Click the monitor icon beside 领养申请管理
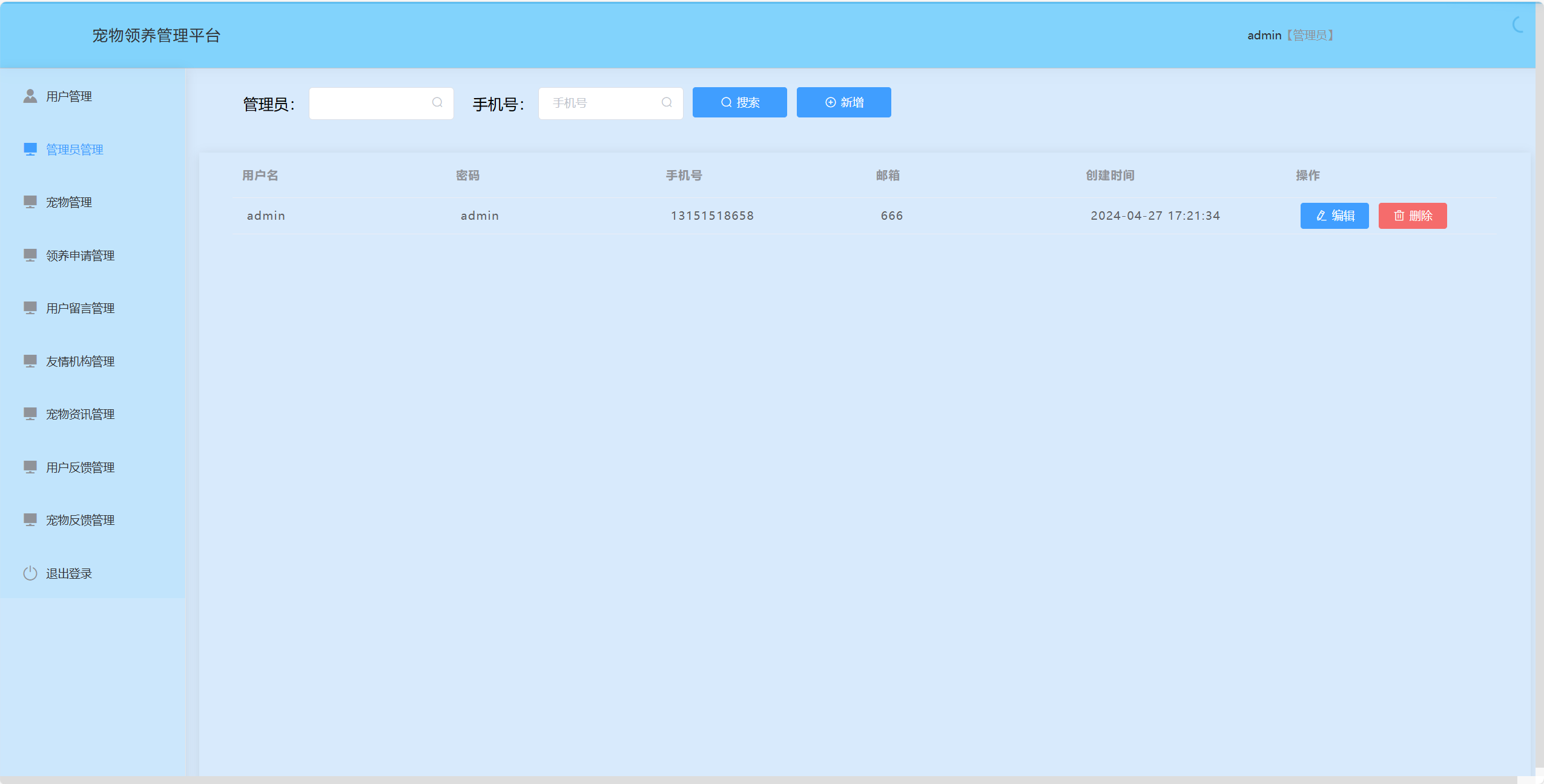 coord(30,255)
